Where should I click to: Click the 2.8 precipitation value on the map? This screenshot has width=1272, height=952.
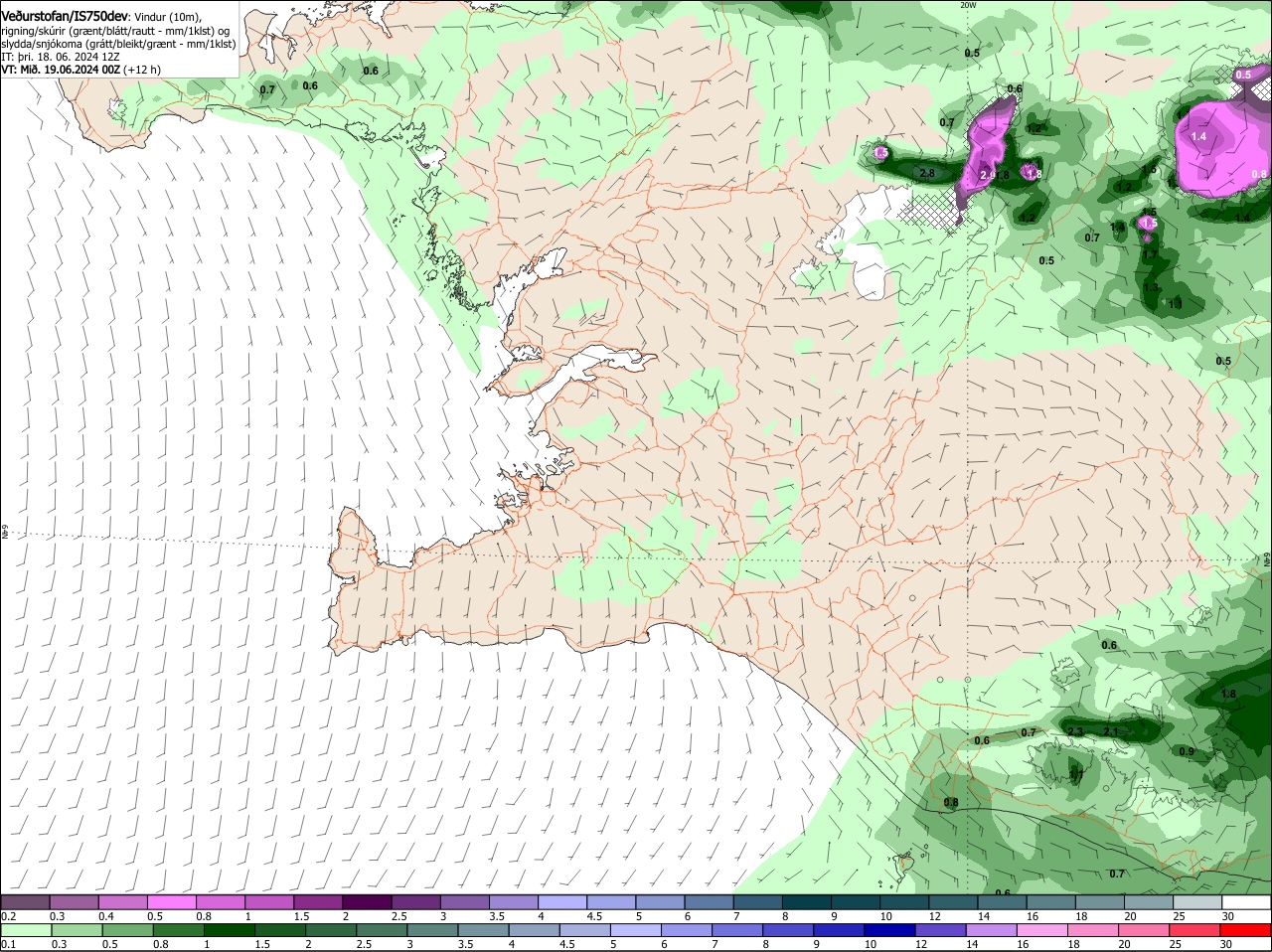click(927, 173)
